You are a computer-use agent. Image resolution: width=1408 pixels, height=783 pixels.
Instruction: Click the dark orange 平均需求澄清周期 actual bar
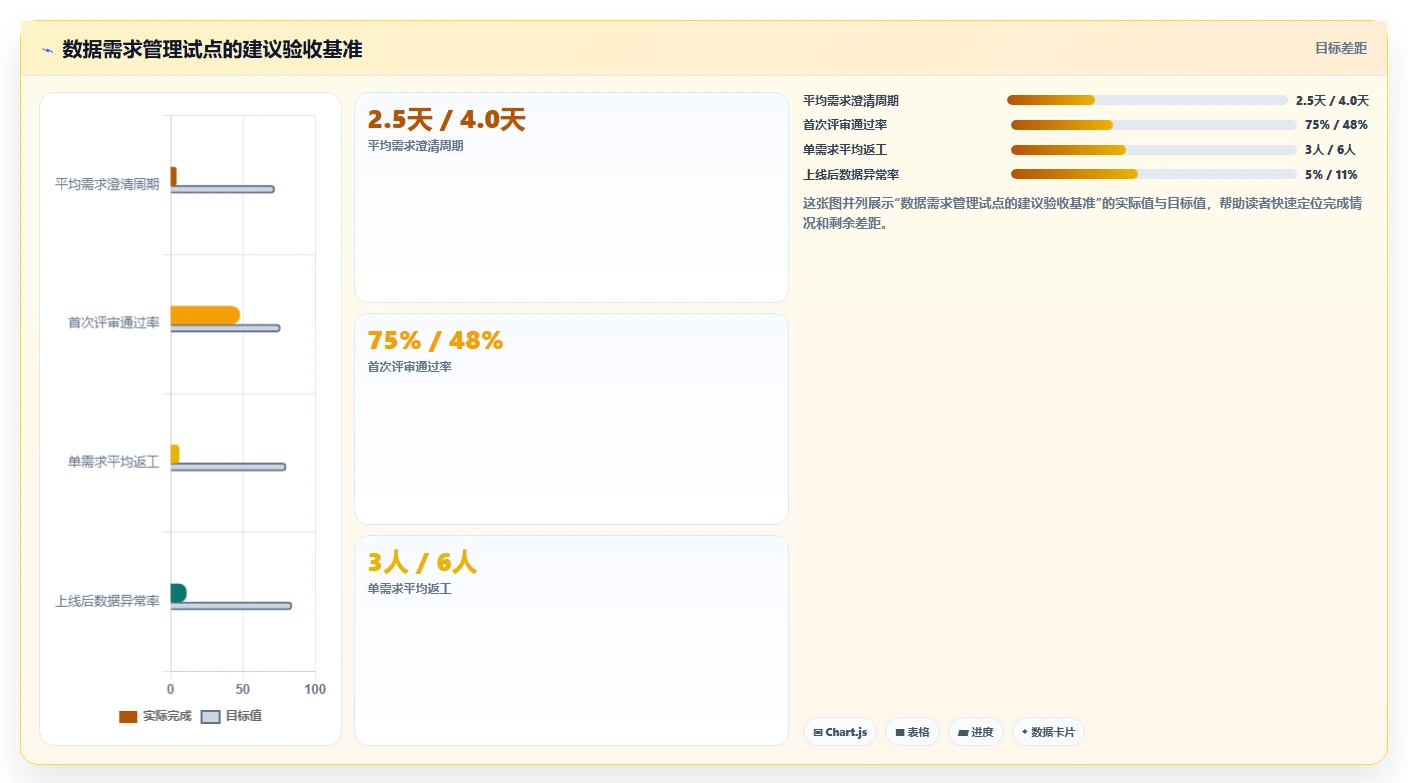174,176
